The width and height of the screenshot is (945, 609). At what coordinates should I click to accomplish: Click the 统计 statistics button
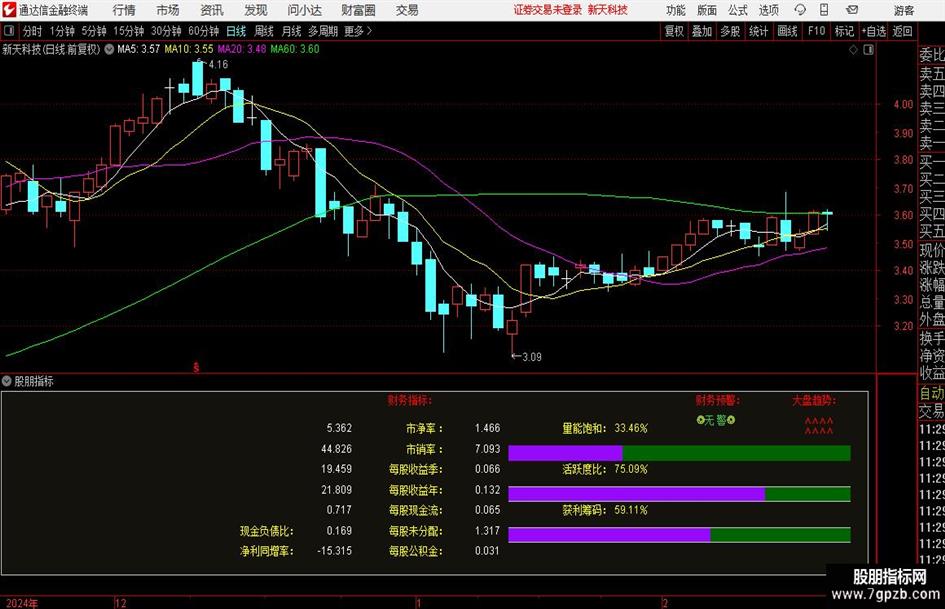point(758,31)
